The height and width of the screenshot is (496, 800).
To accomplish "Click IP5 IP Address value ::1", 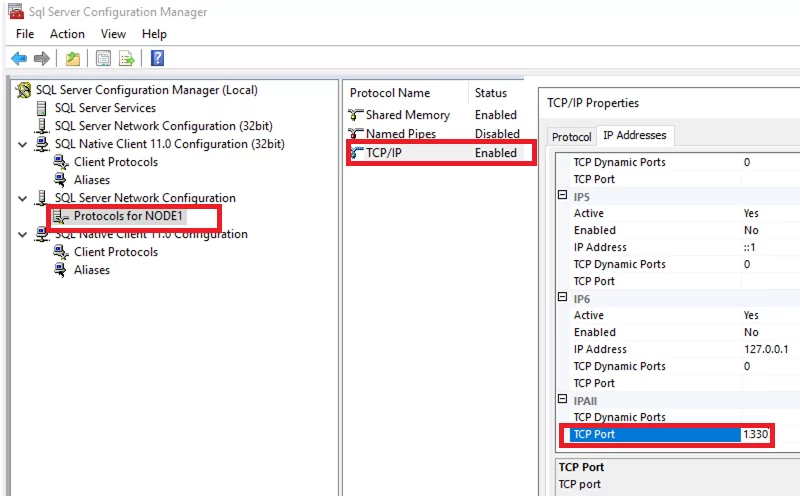I will point(749,247).
